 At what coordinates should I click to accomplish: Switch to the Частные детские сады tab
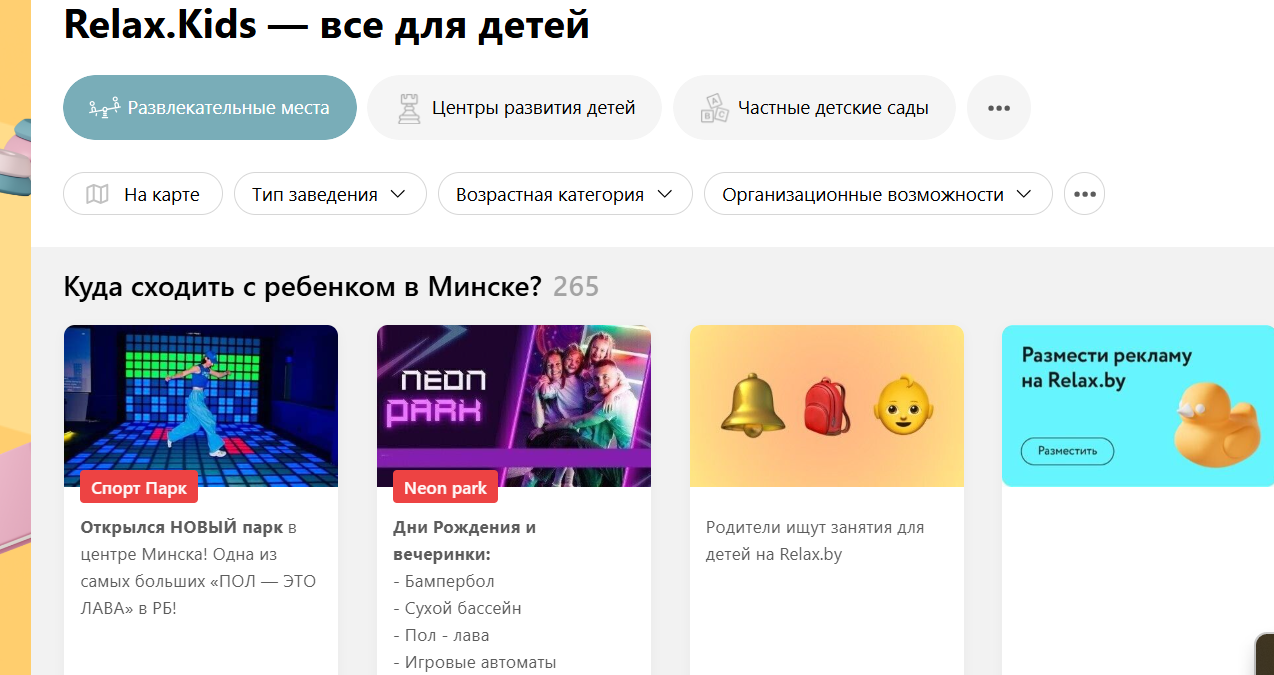pos(814,108)
